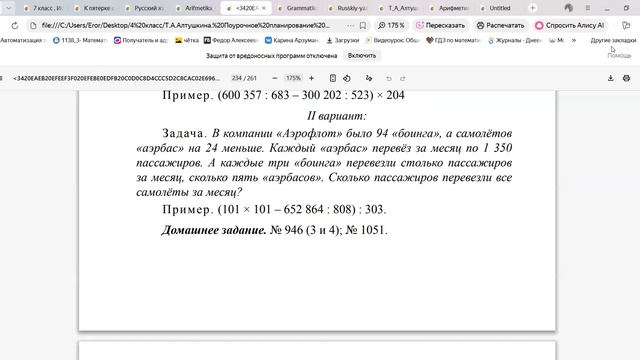
Task: Switch to the Т.А.Алтуш tab
Action: [399, 8]
